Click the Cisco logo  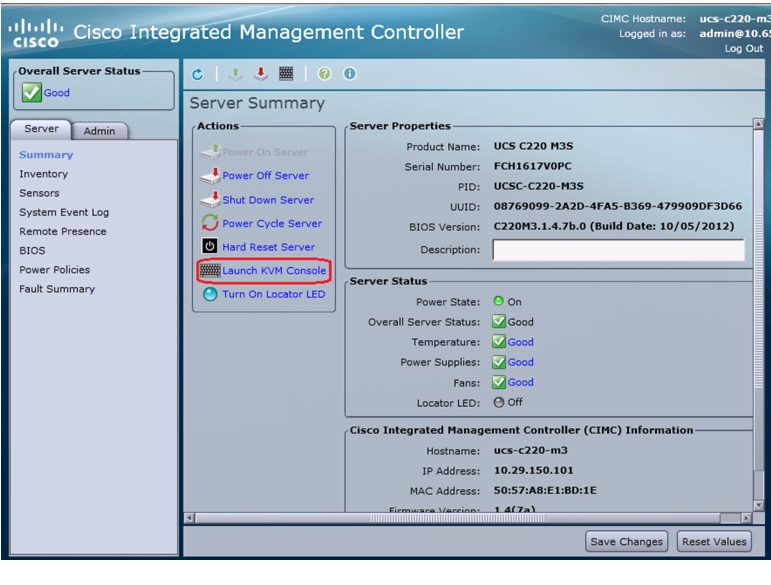click(35, 33)
